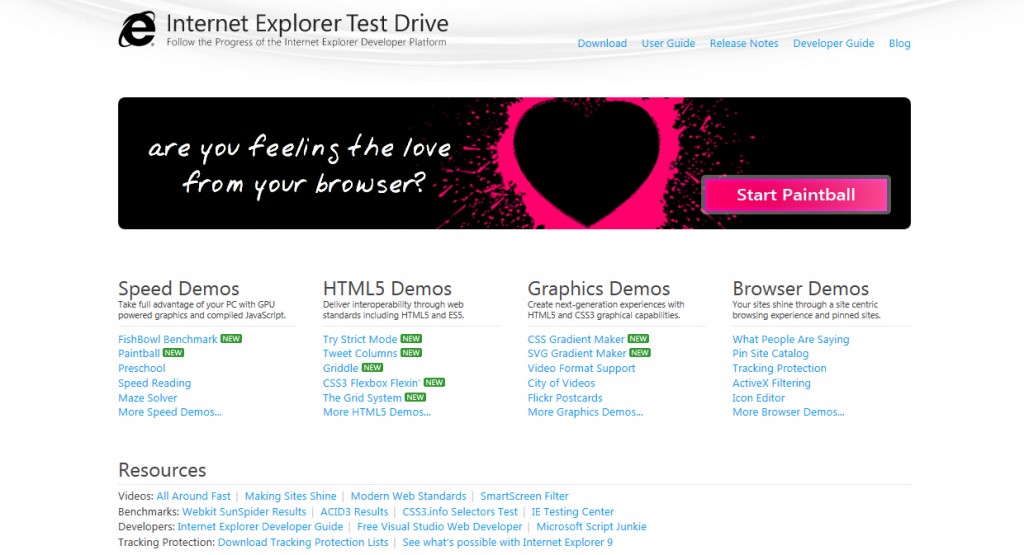The image size is (1024, 555).
Task: Click the Resources section heading
Action: tap(162, 470)
